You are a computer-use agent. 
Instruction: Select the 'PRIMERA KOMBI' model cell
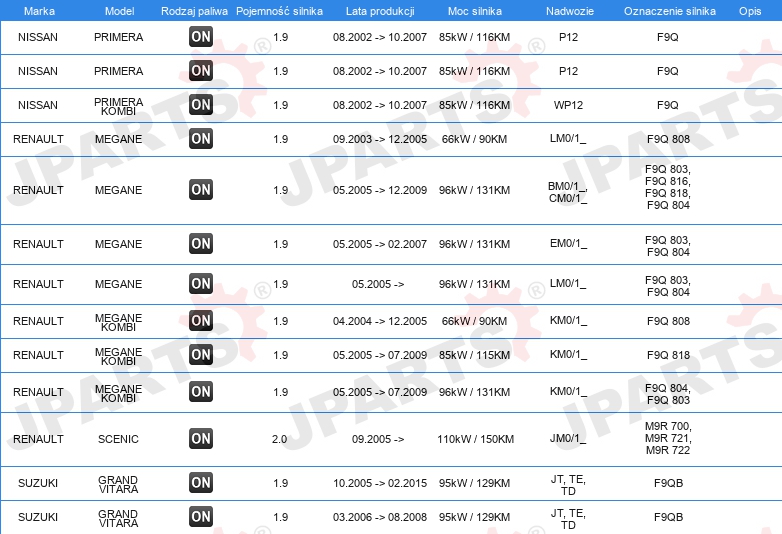119,106
